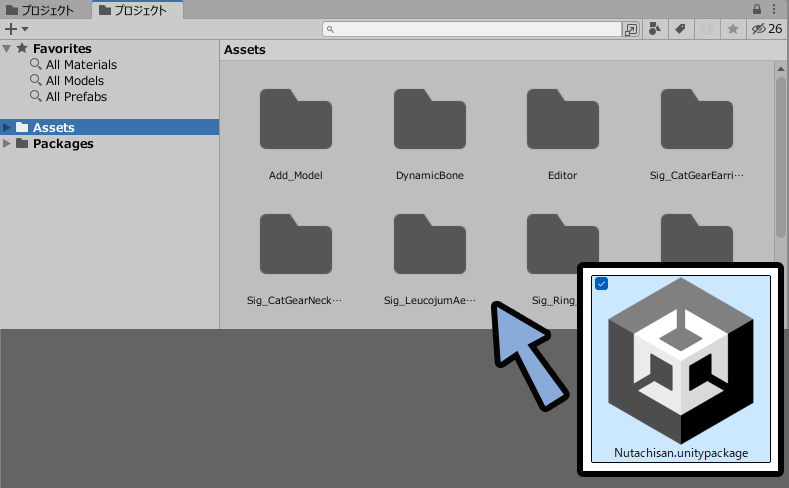The image size is (789, 488).
Task: Select the Assets row in tree
Action: 110,127
